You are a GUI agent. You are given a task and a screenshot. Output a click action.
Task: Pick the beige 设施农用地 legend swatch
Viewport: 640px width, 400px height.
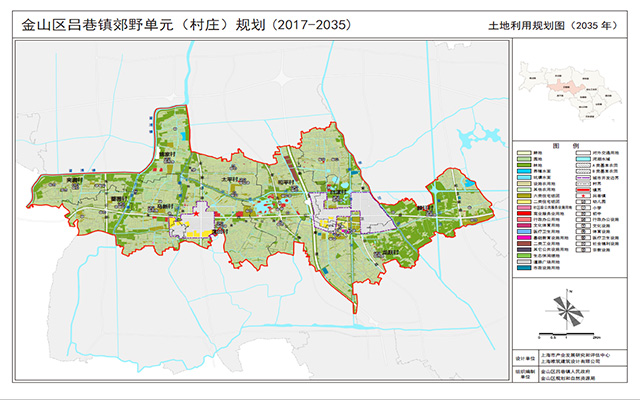click(524, 183)
